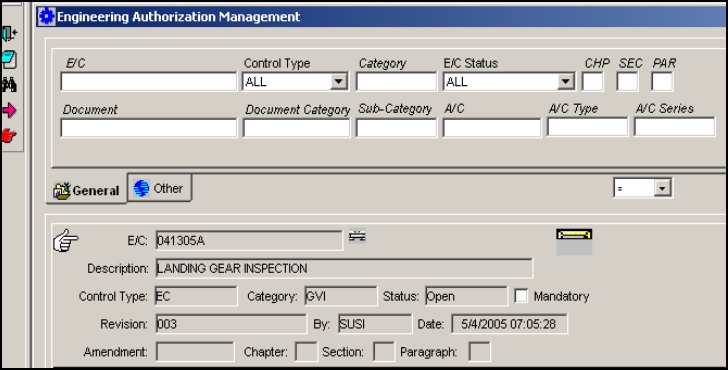Open the equals operator dropdown
This screenshot has width=728, height=370.
663,188
